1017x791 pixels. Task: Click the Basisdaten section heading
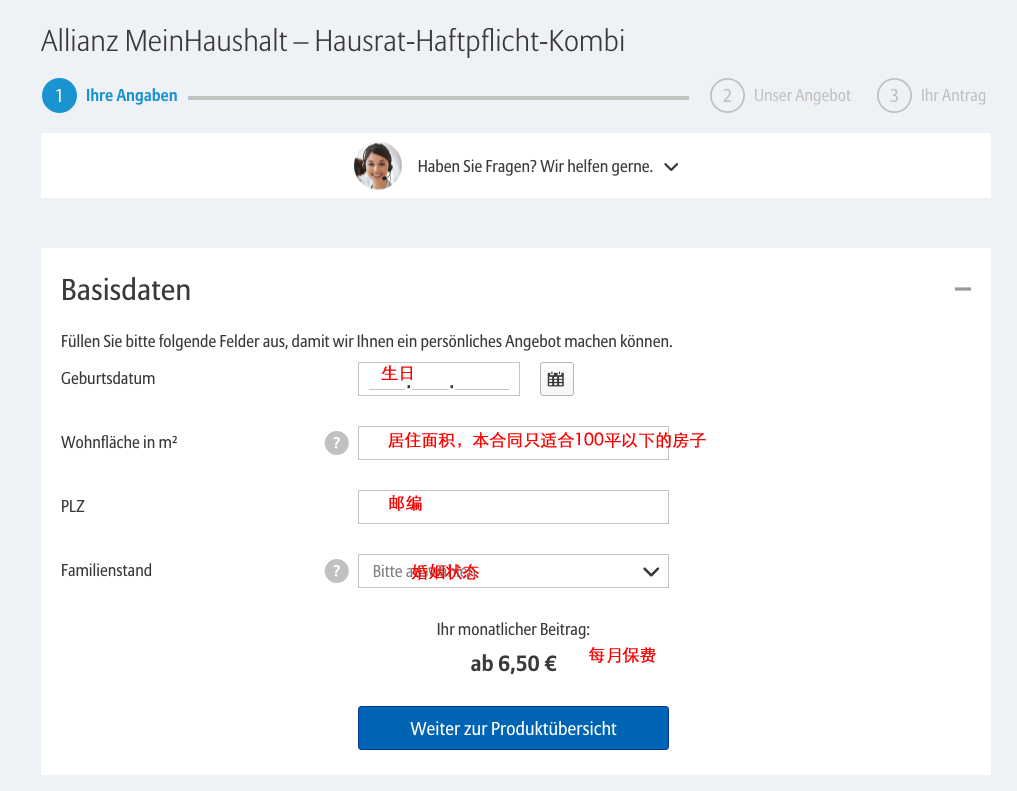(126, 290)
